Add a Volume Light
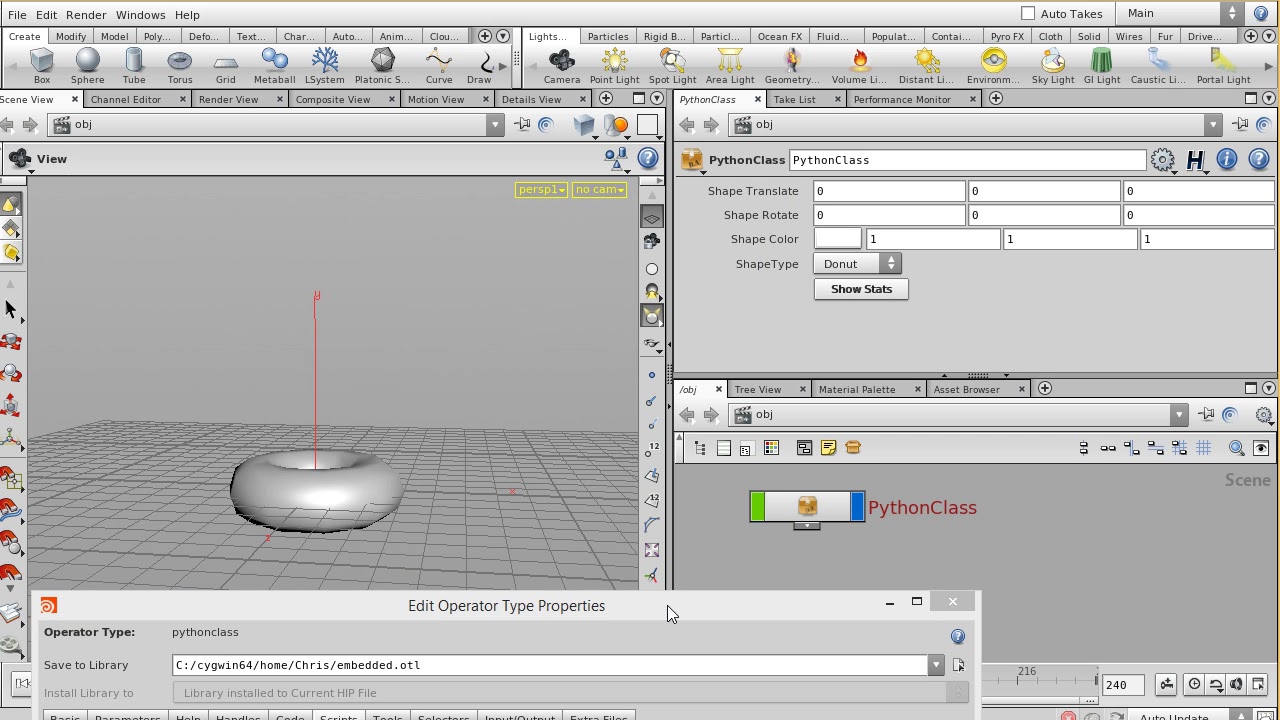This screenshot has width=1280, height=720. tap(859, 66)
